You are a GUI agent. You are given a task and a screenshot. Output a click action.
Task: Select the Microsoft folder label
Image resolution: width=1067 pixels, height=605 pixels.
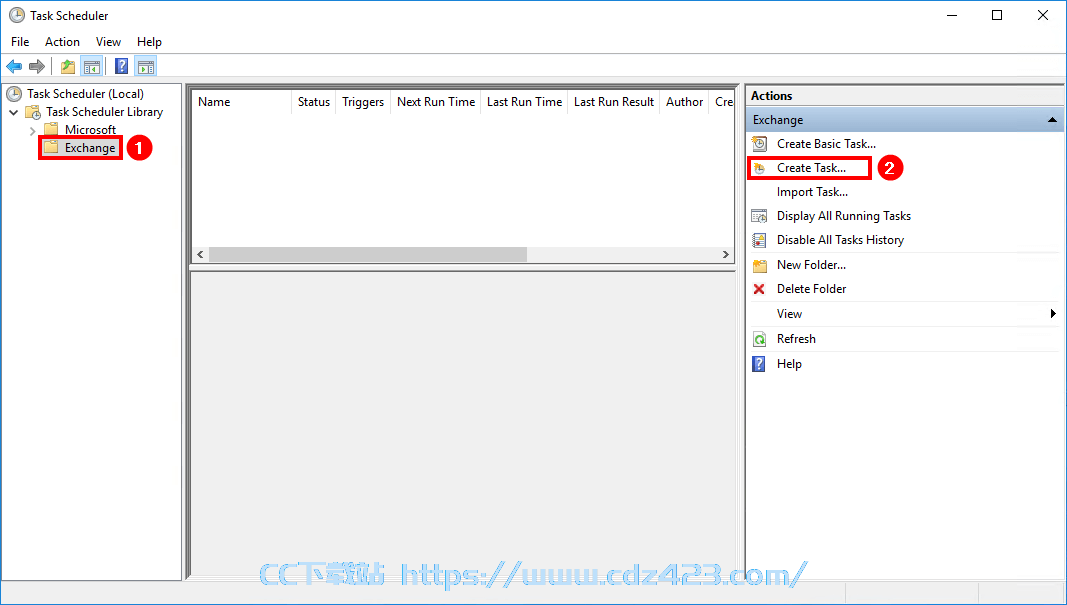pos(91,129)
